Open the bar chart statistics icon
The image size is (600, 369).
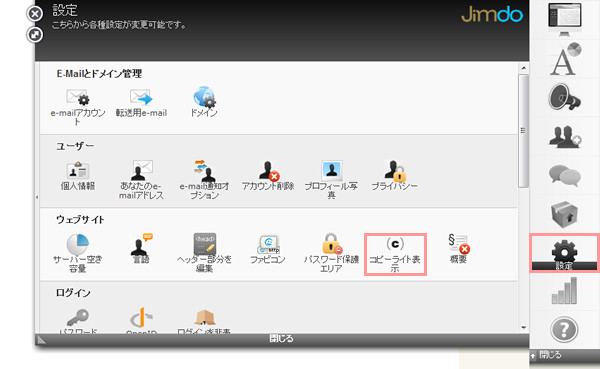pos(564,291)
